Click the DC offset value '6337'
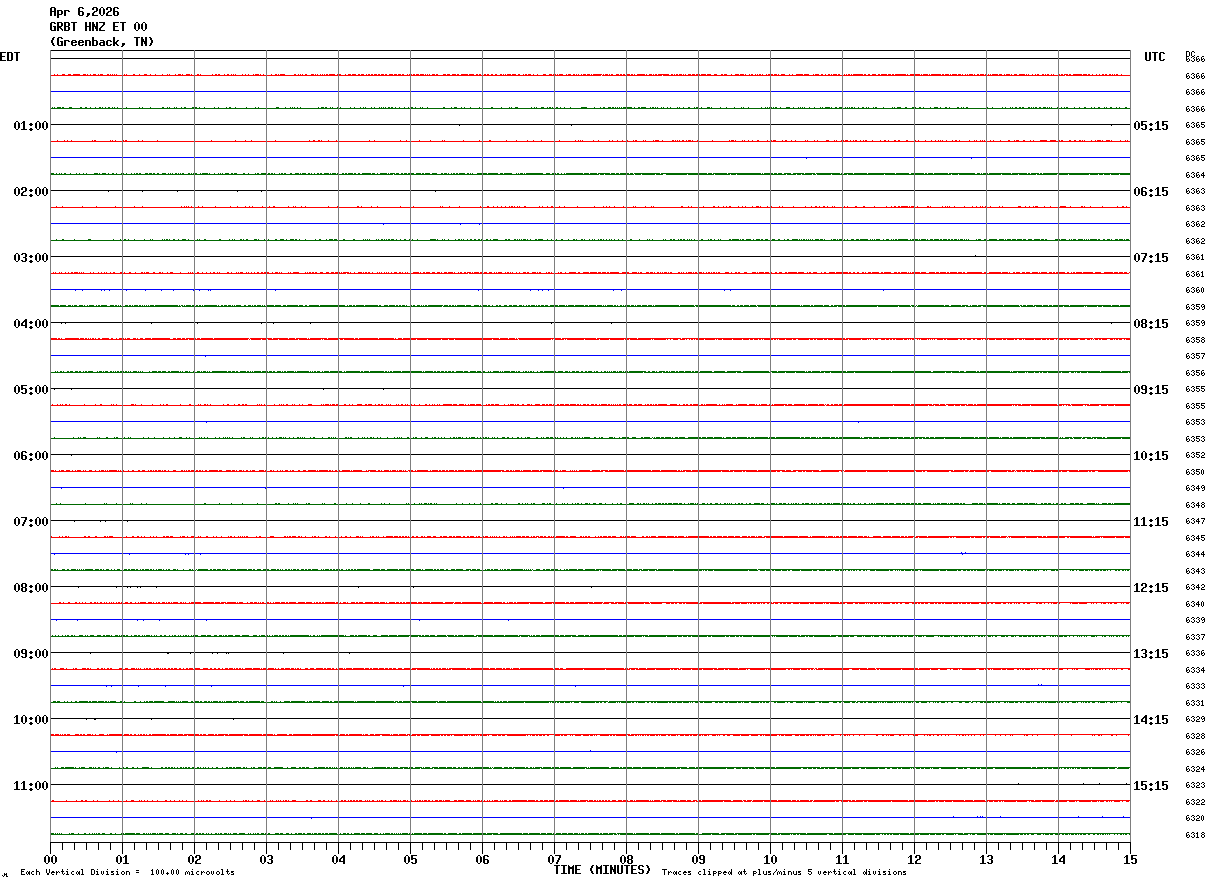This screenshot has height=886, width=1210. click(x=1195, y=637)
